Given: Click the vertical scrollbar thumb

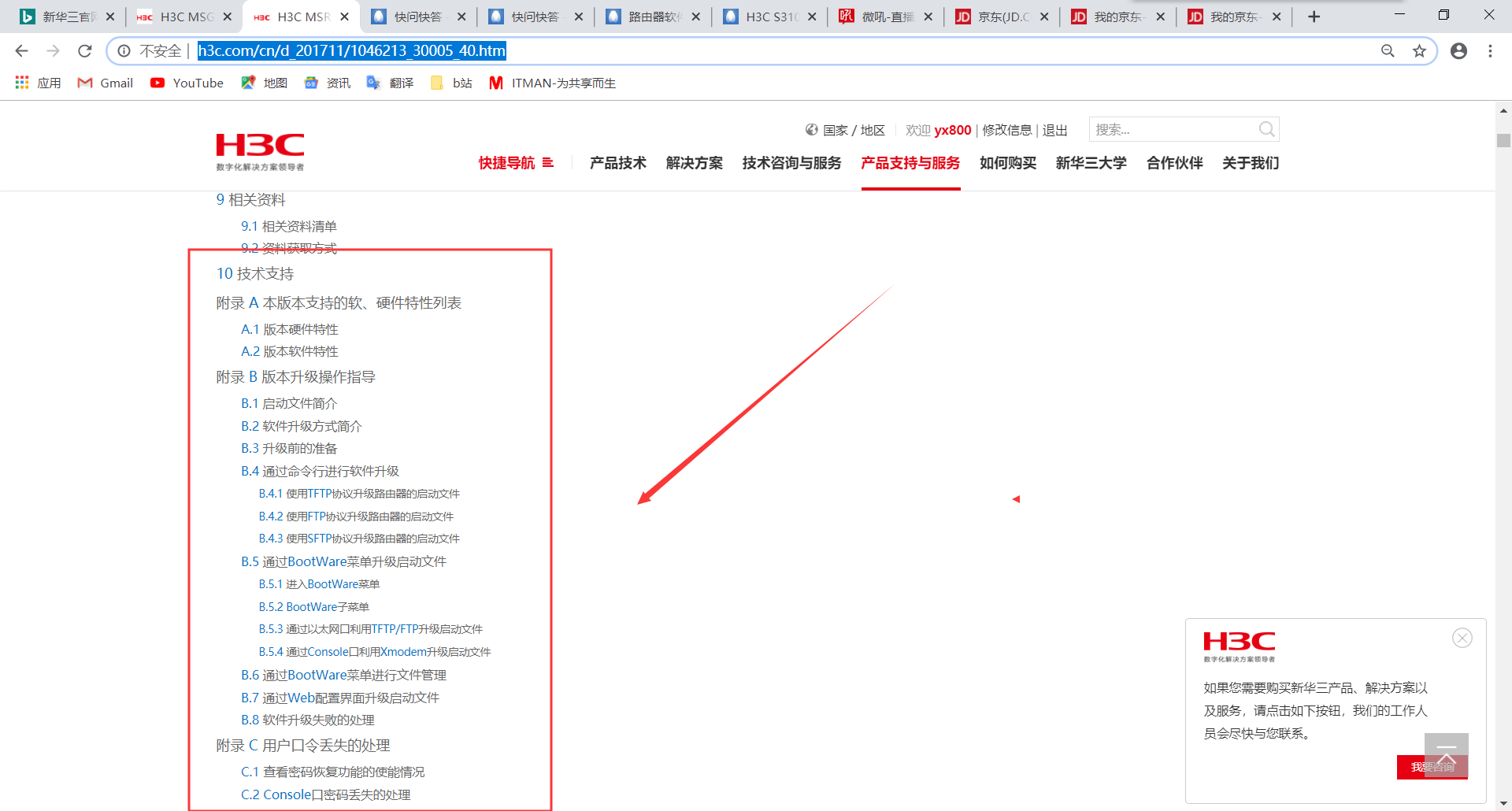Looking at the screenshot, I should click(x=1503, y=140).
